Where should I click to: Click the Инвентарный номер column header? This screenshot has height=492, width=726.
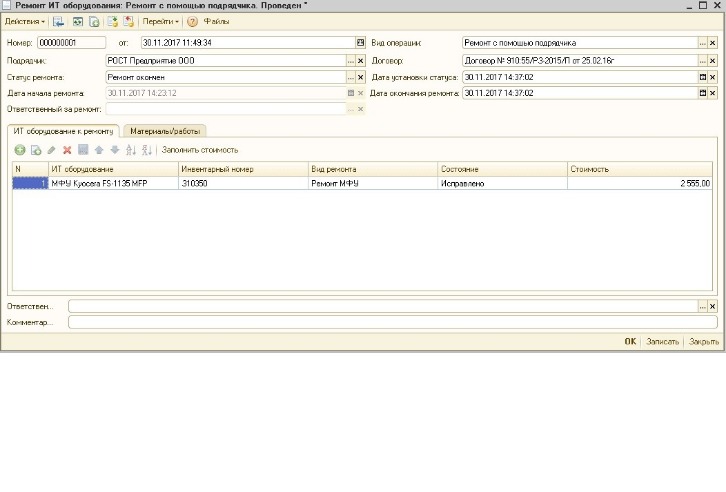[243, 169]
